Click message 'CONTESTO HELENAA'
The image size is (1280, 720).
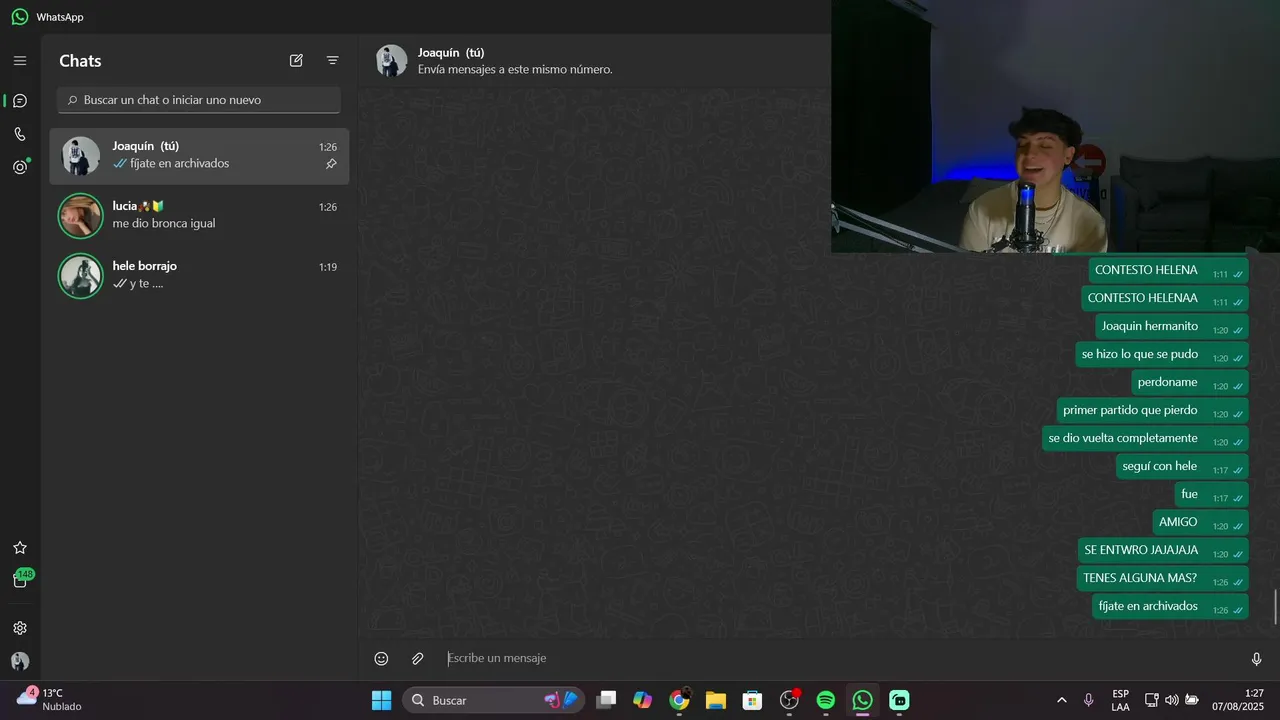click(x=1165, y=299)
